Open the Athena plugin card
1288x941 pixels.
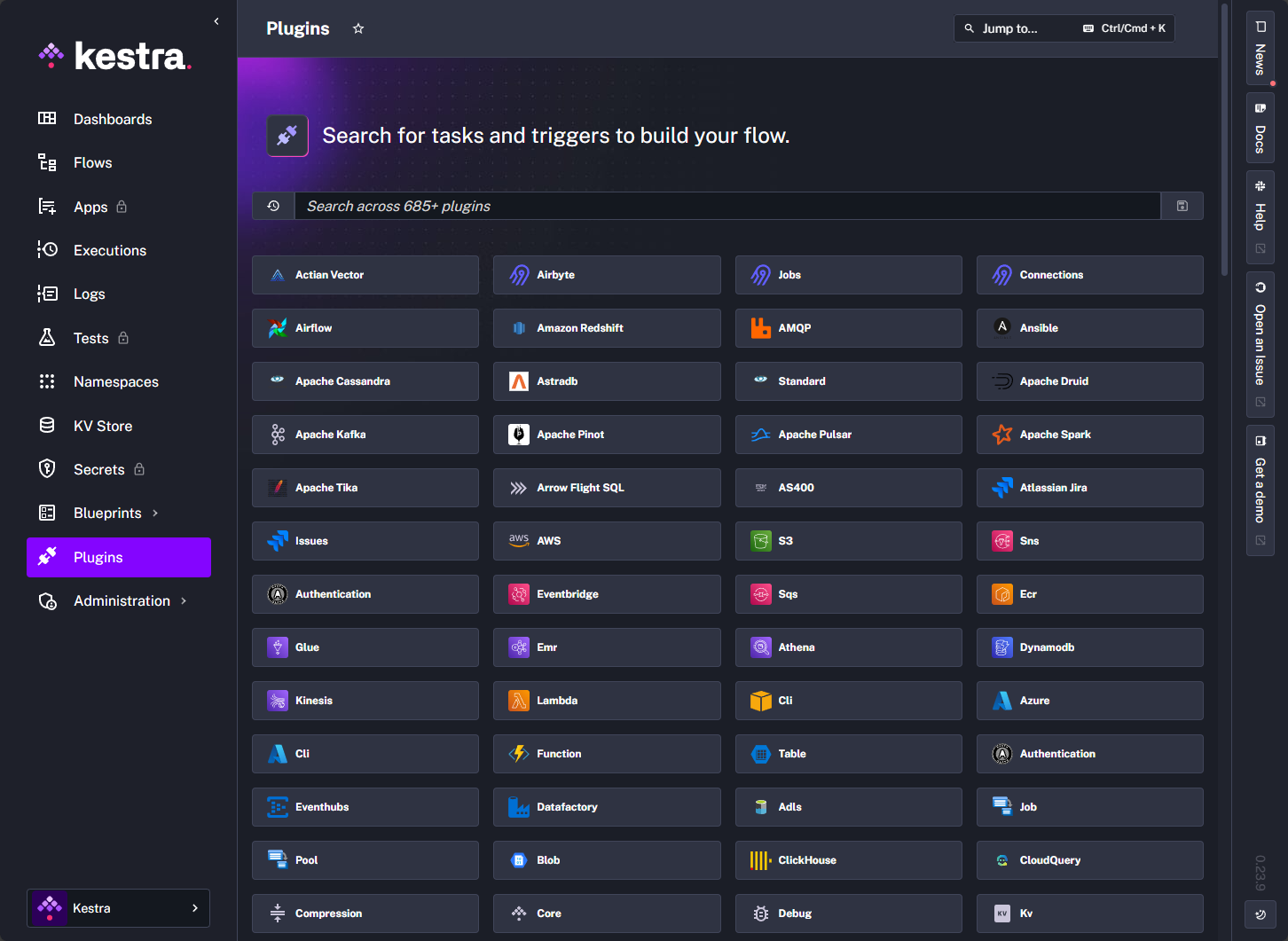(x=849, y=647)
